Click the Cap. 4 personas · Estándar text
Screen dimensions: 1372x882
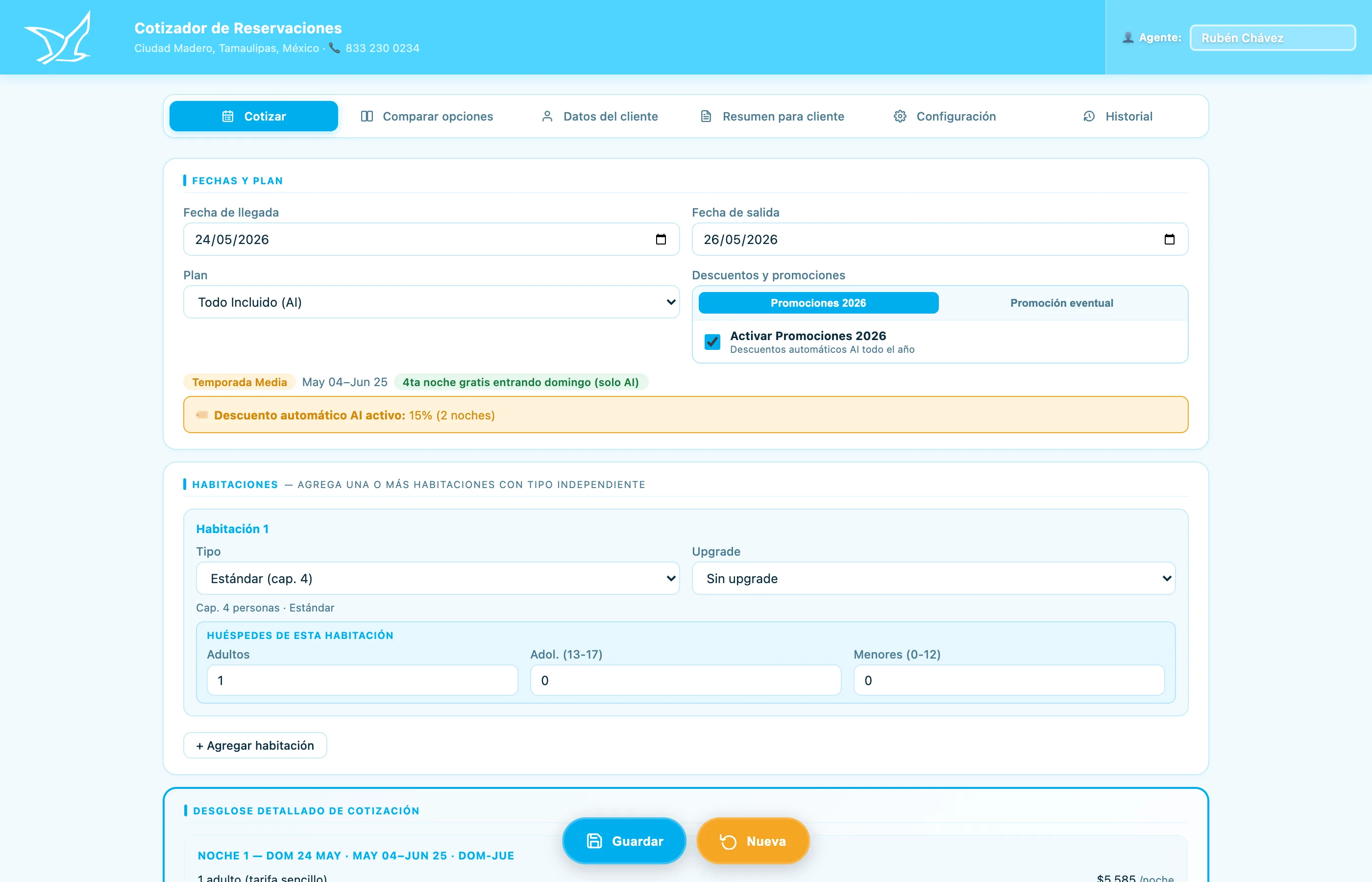tap(265, 608)
